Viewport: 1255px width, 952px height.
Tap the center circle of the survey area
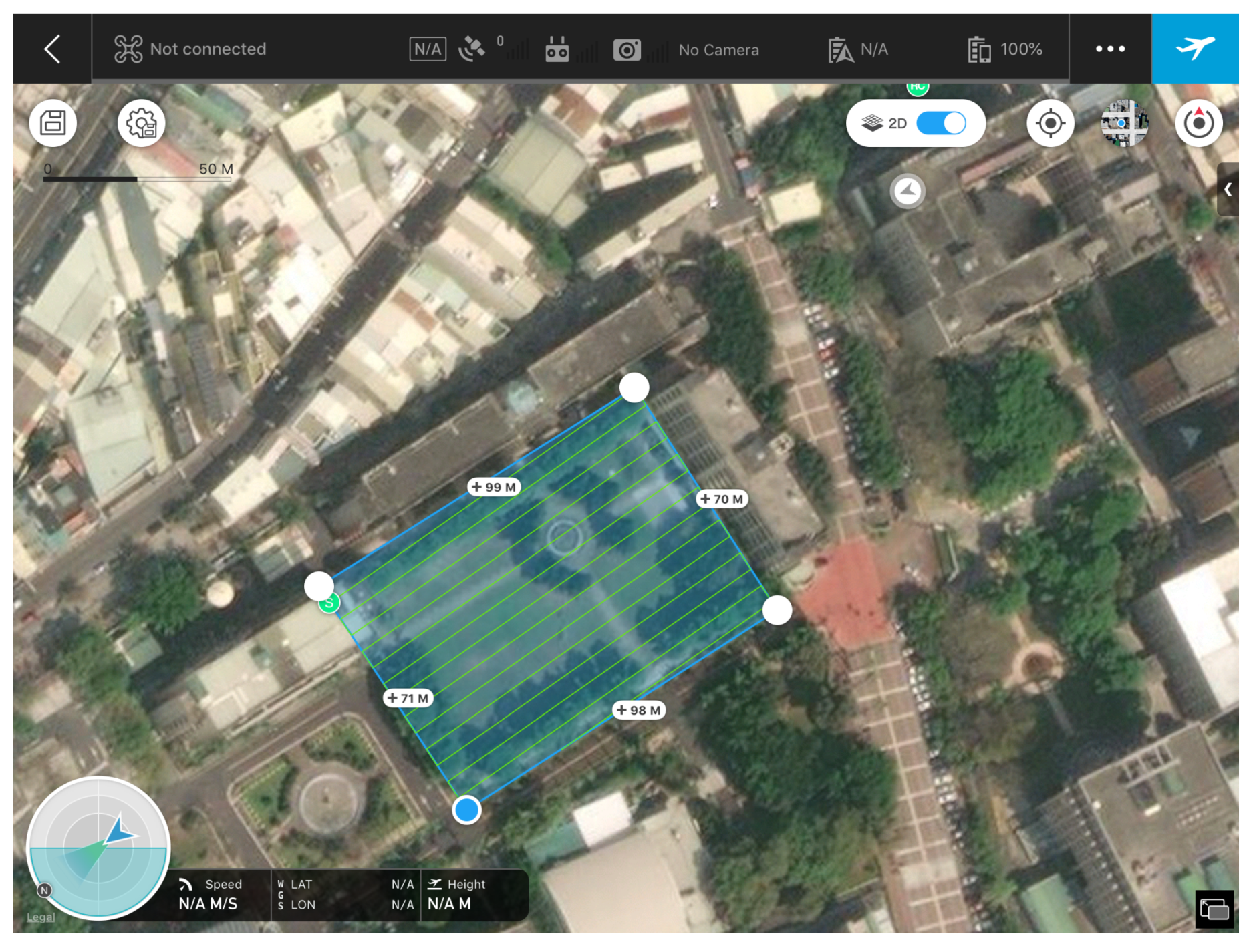pyautogui.click(x=564, y=537)
